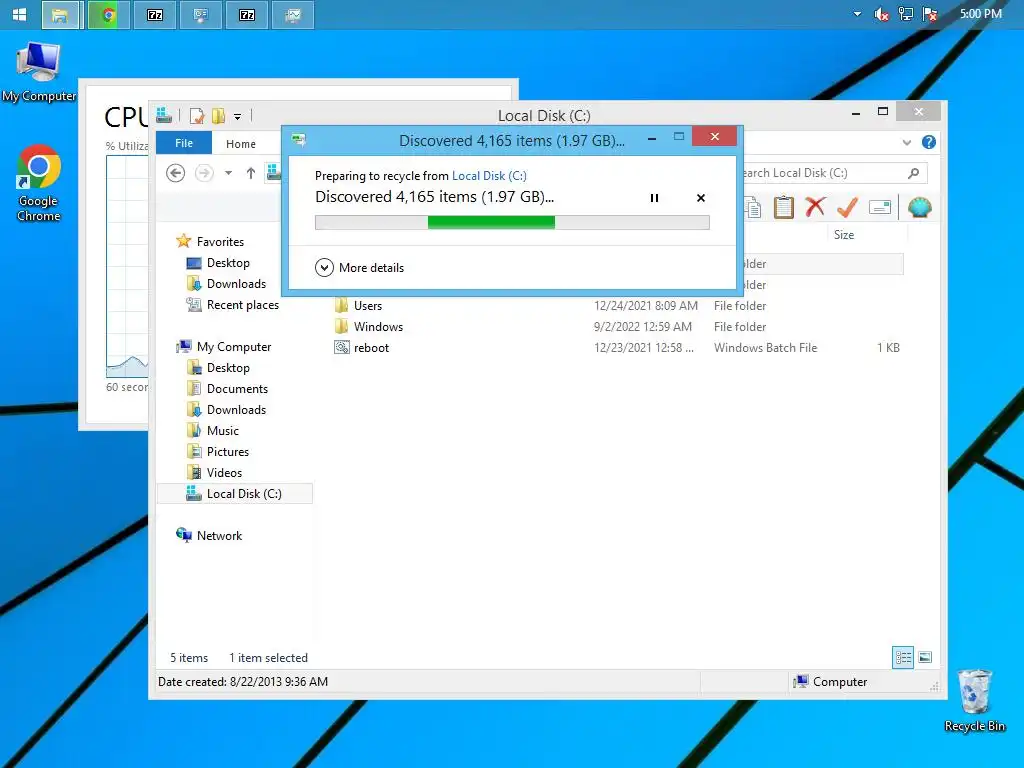The image size is (1024, 768).
Task: Sort by the Size column header
Action: (844, 234)
